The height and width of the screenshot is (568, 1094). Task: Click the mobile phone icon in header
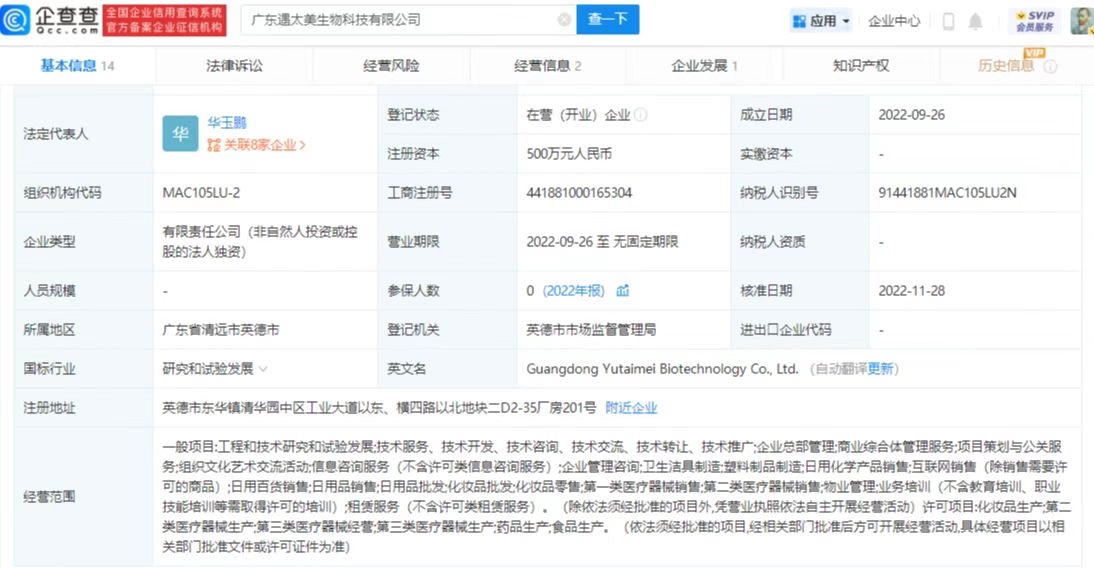click(x=948, y=21)
